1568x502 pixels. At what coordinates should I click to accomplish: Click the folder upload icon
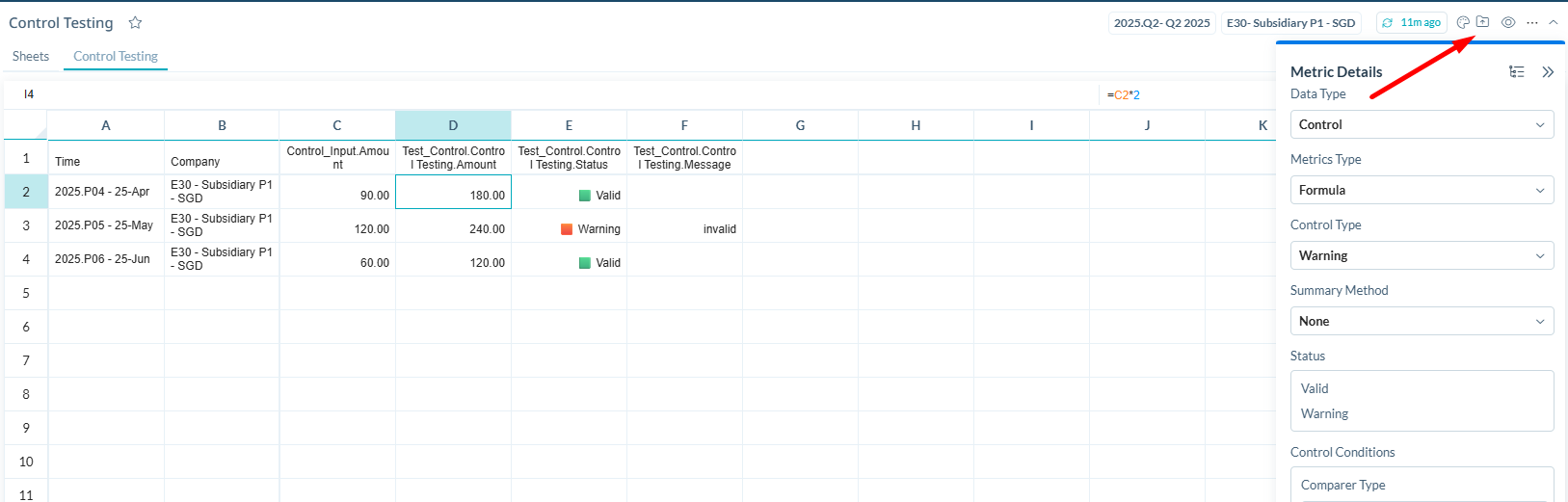click(1482, 22)
